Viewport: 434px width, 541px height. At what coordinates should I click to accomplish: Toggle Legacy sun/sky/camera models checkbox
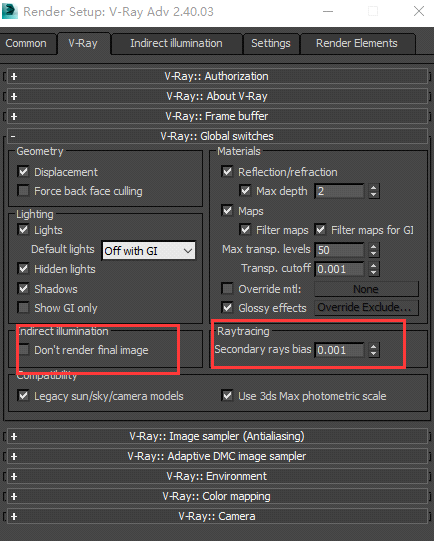coord(23,395)
